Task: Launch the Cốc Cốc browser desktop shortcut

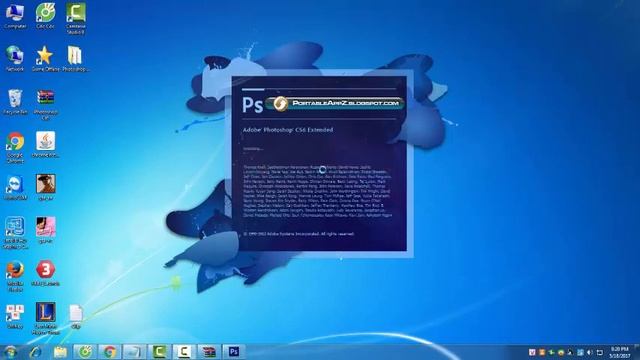Action: 45,16
